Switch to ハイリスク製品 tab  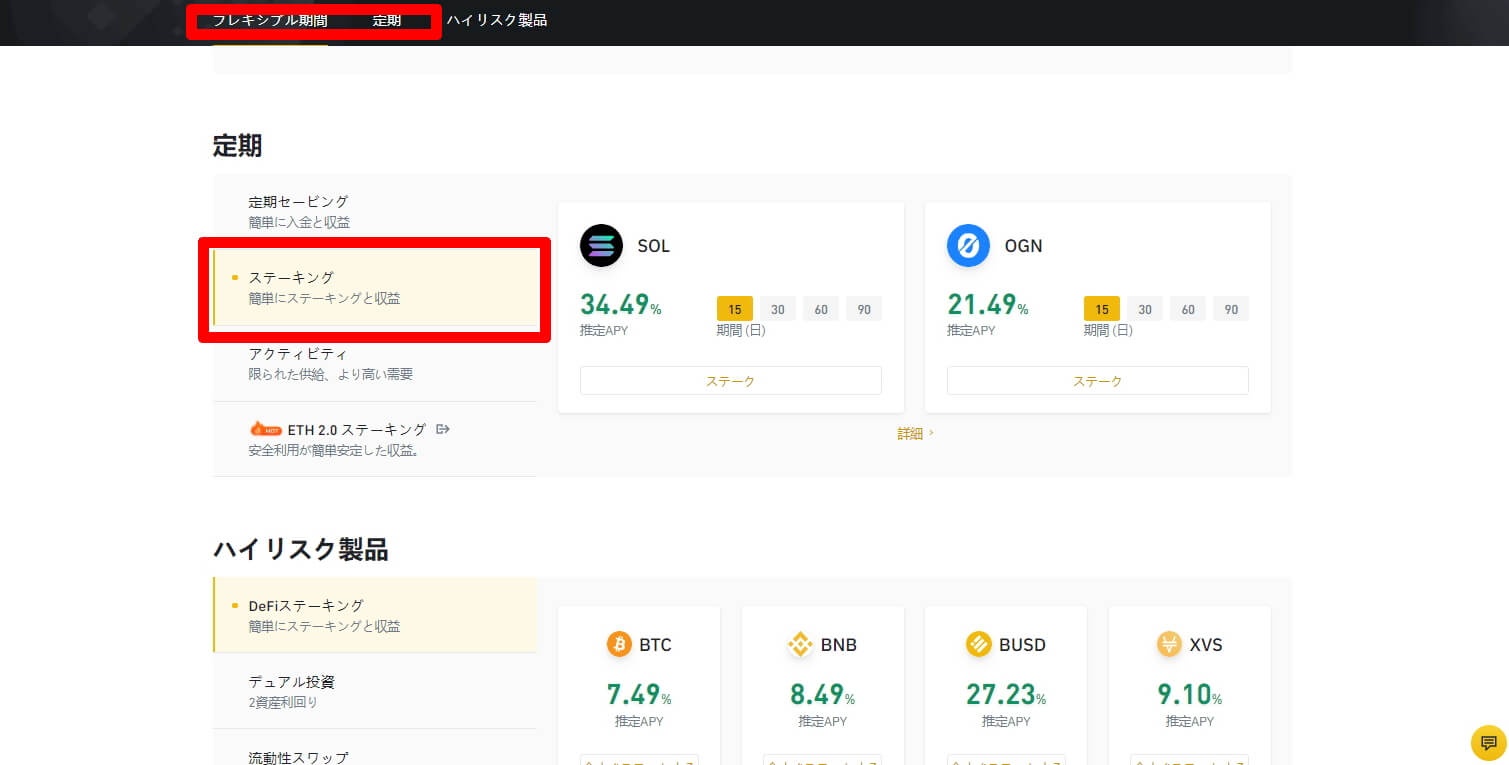(496, 20)
